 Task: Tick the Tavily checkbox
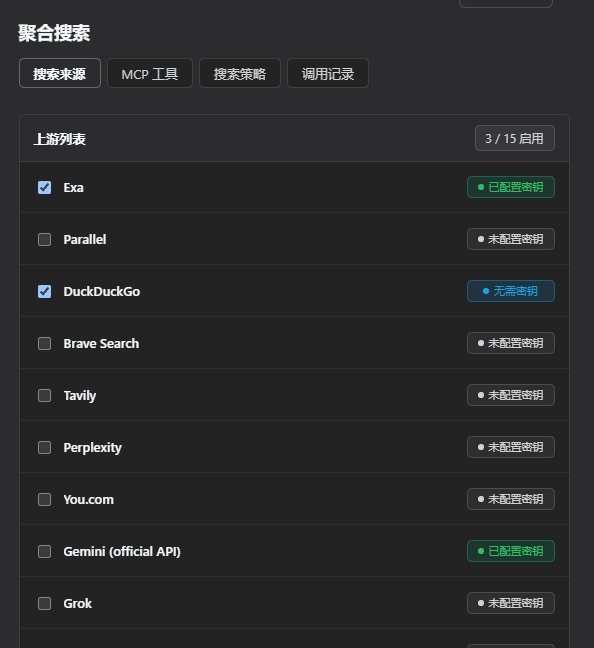[44, 395]
